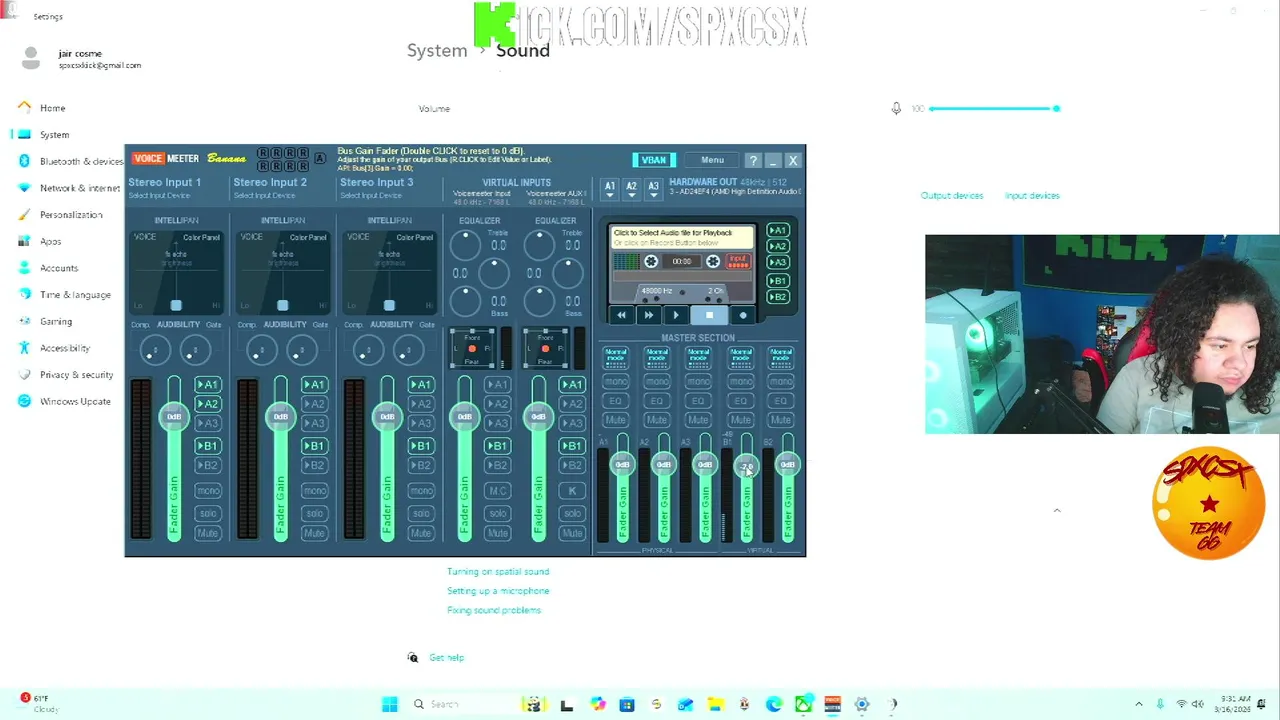Click Voicemeeter icon in taskbar

coord(832,704)
